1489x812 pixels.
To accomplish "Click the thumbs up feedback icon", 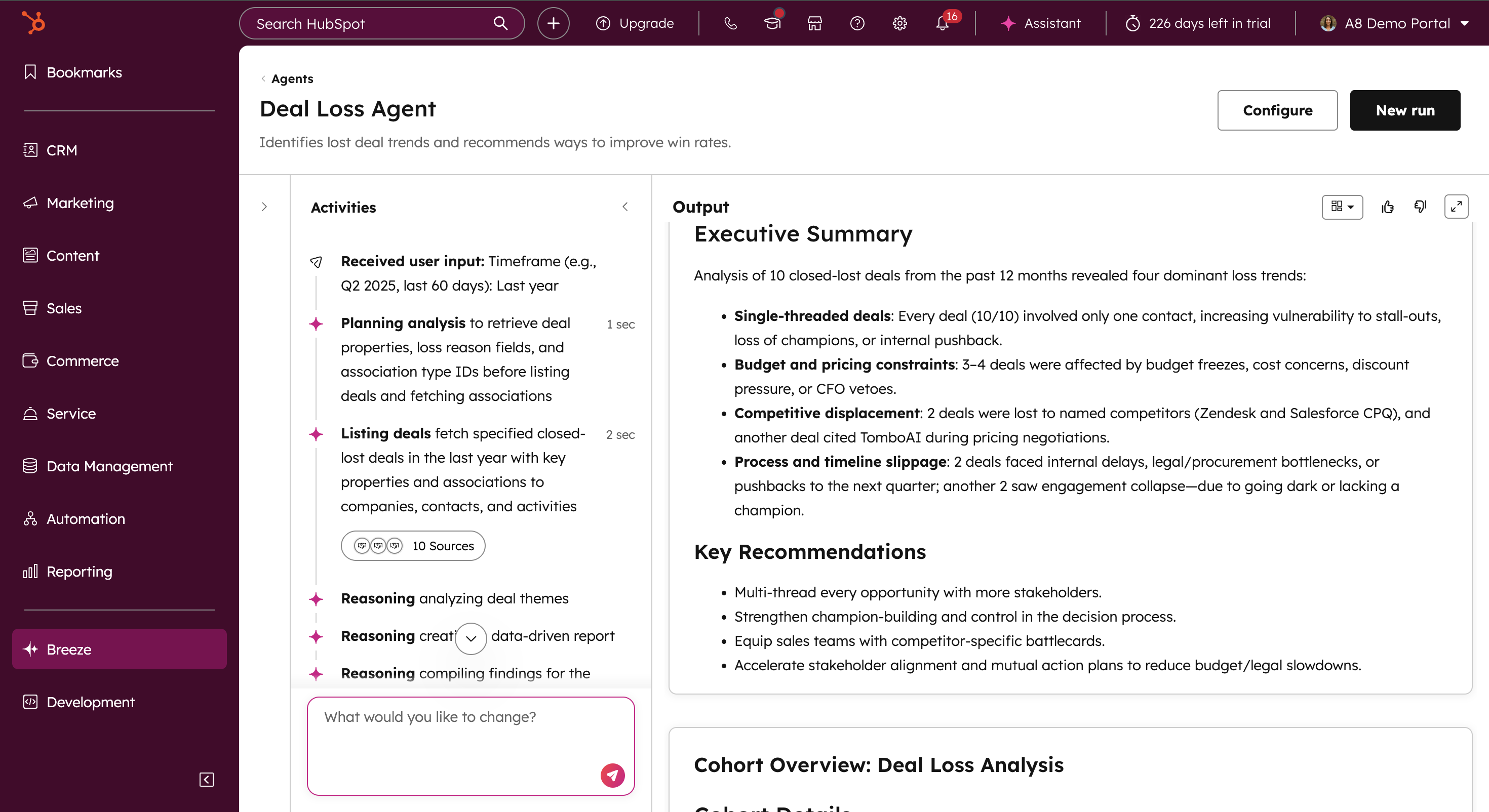I will click(x=1387, y=207).
